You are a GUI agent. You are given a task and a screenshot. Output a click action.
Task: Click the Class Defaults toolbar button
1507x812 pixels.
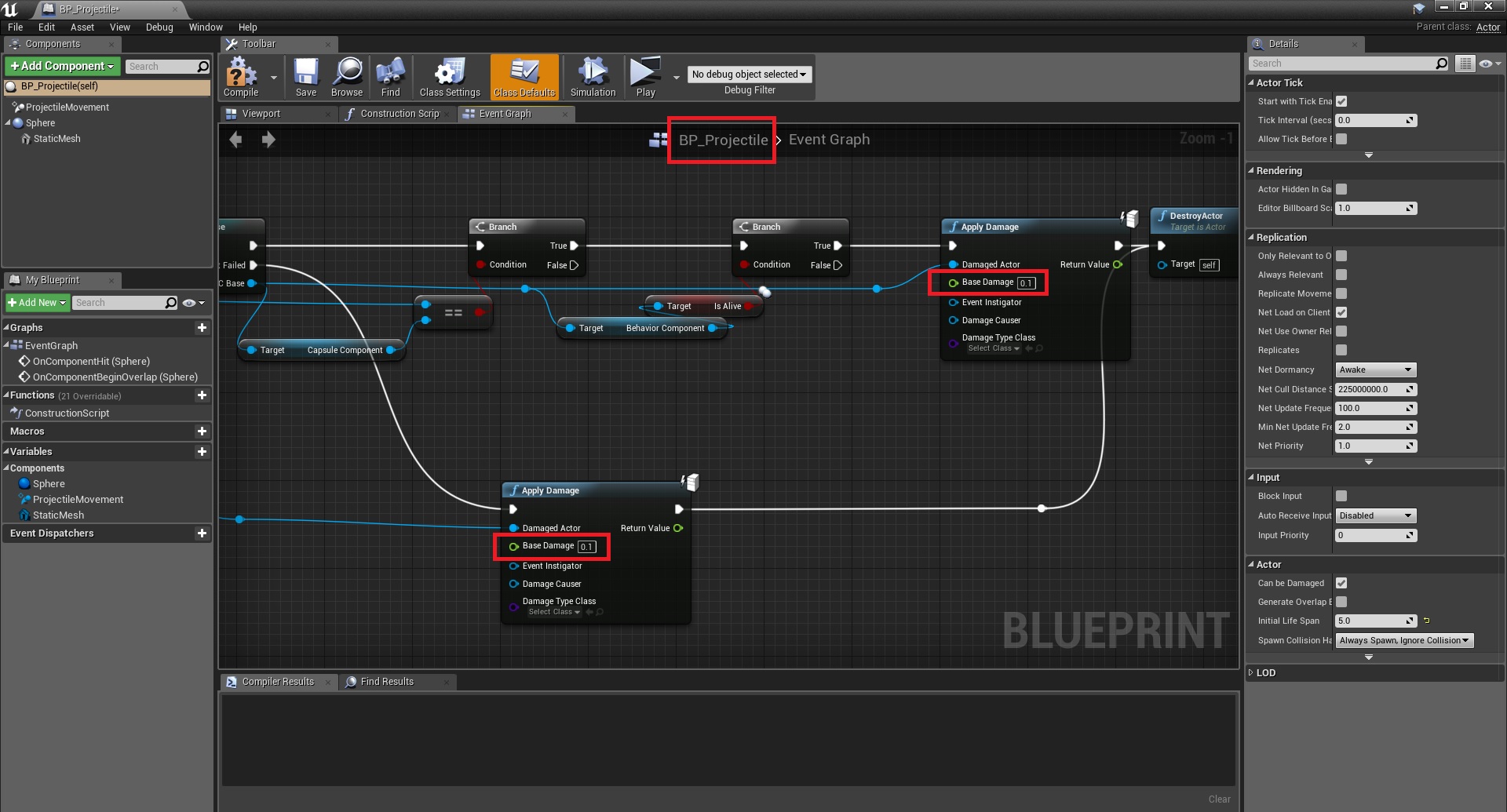[x=524, y=77]
